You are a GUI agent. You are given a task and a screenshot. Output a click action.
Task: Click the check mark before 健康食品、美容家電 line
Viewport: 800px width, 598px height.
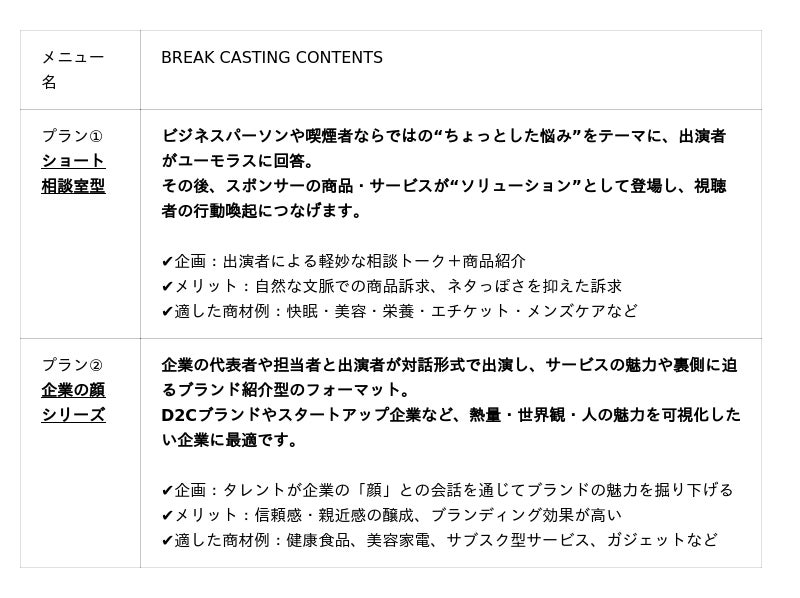[167, 541]
